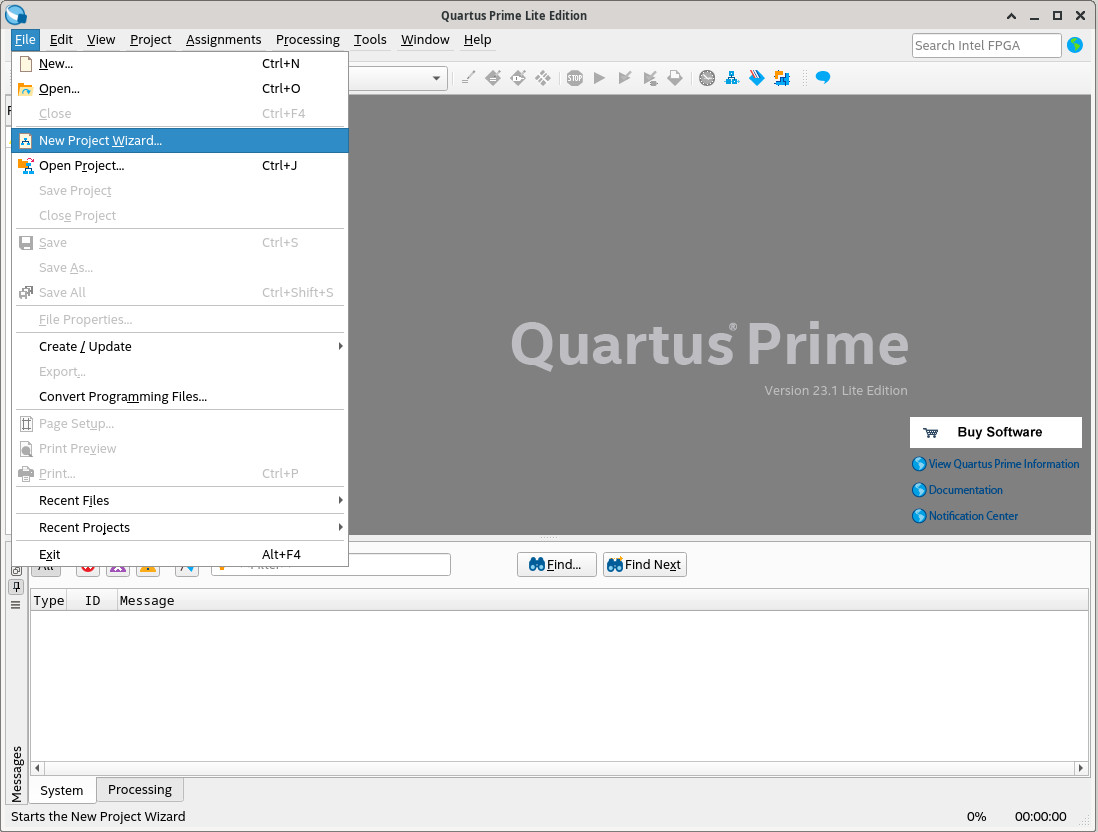
Task: Click the float window icon above pin
Action: coord(16,571)
